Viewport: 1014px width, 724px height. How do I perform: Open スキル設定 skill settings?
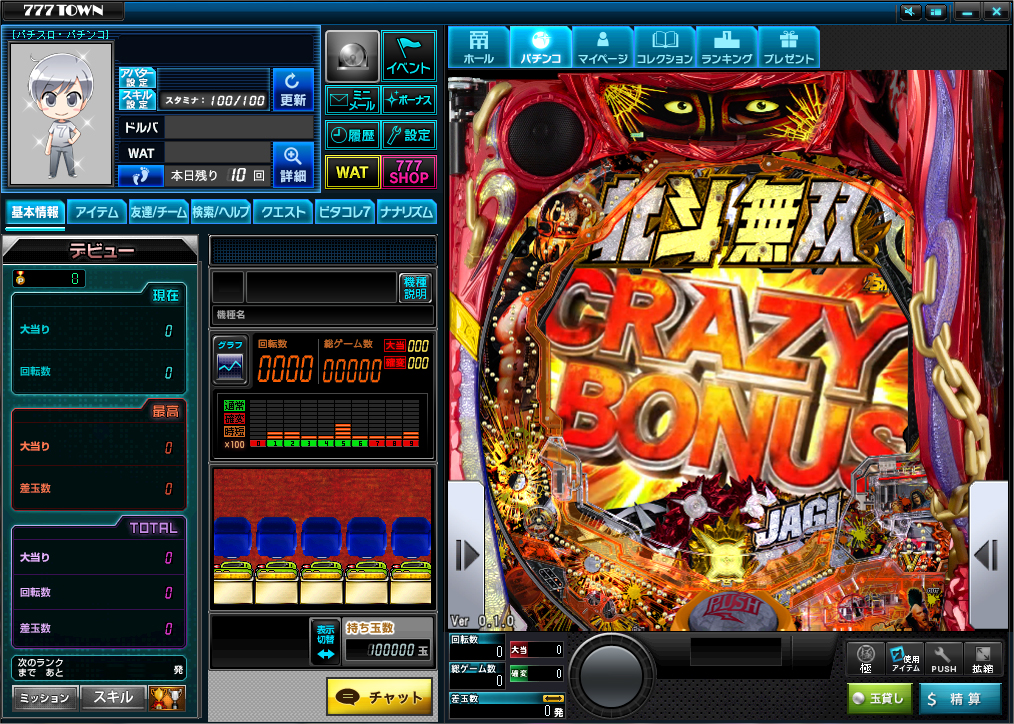click(137, 99)
